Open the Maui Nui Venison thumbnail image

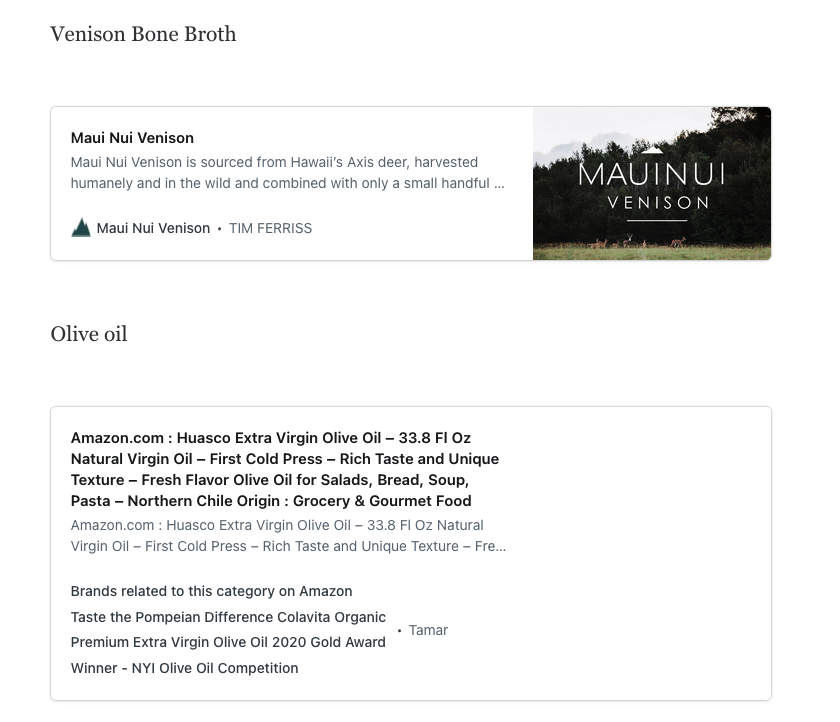651,183
